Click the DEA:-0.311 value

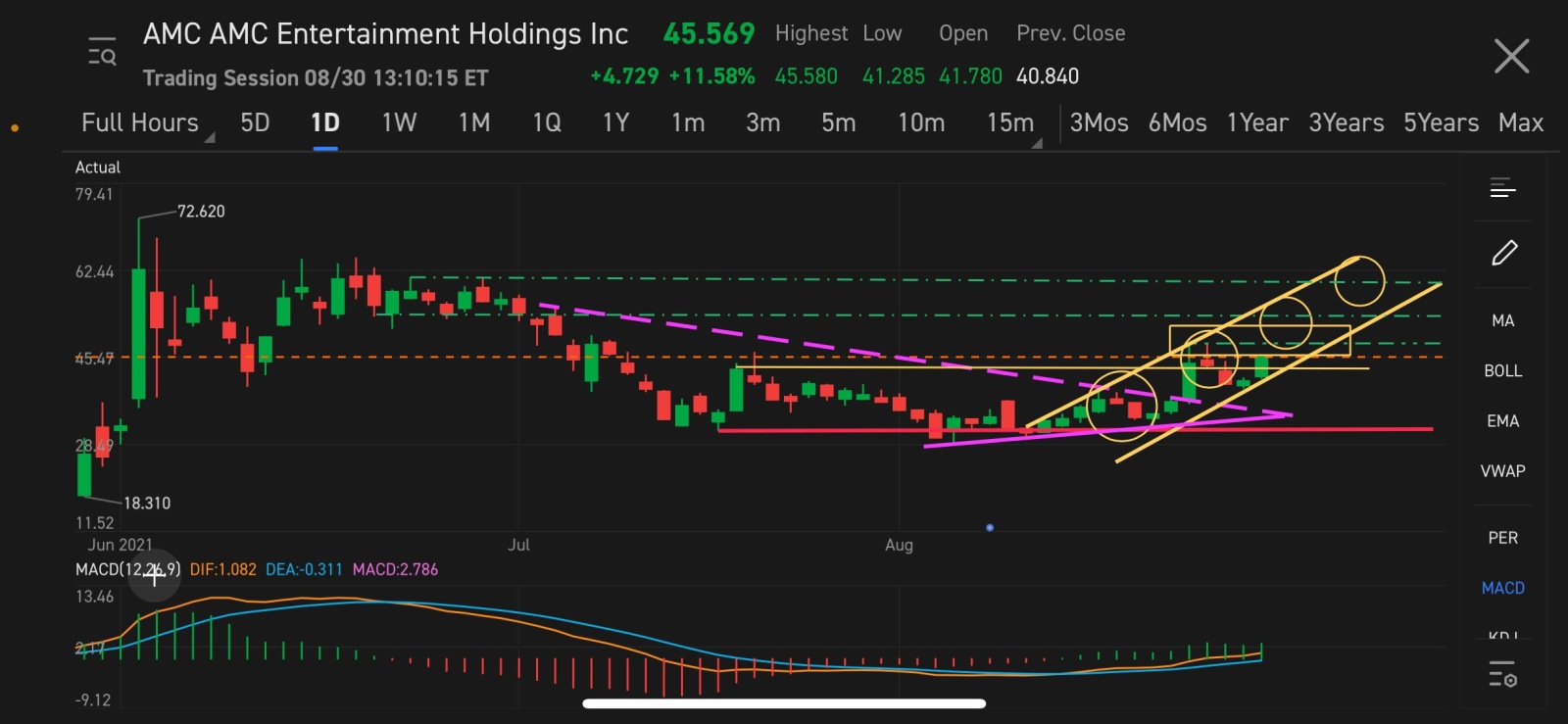pos(304,569)
